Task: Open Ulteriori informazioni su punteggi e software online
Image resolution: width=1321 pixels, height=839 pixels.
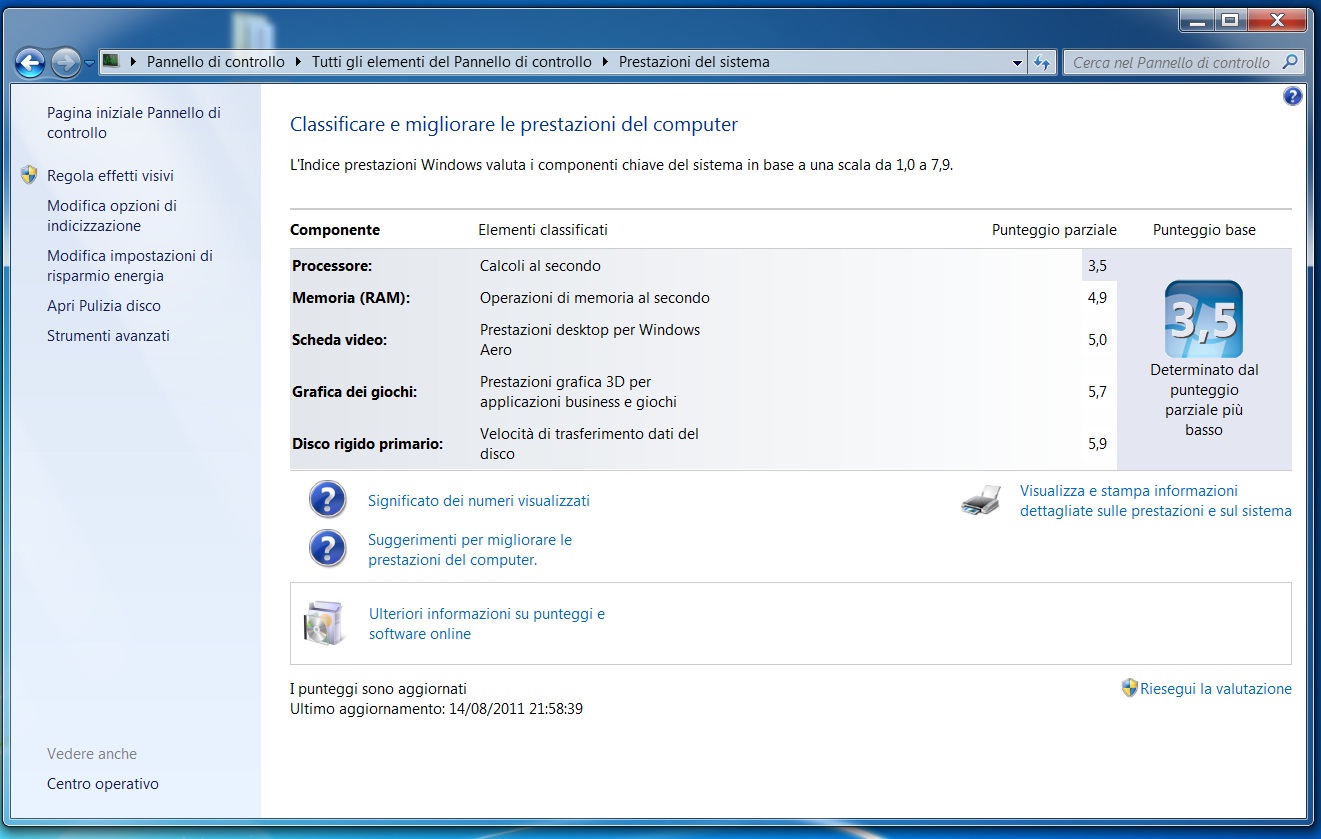Action: tap(487, 624)
